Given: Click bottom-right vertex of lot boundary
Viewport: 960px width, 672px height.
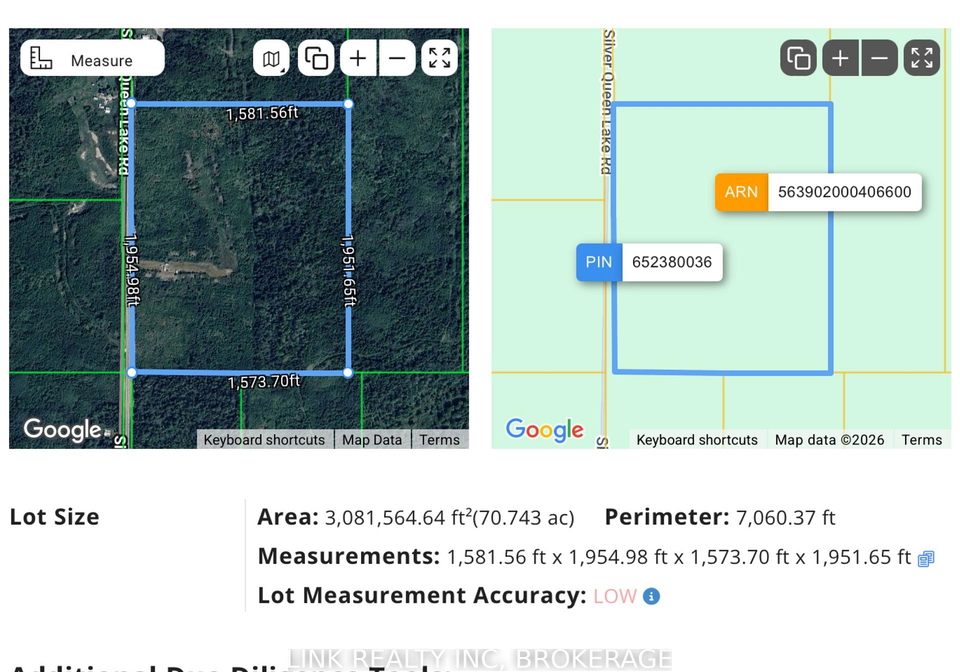Looking at the screenshot, I should coord(348,372).
